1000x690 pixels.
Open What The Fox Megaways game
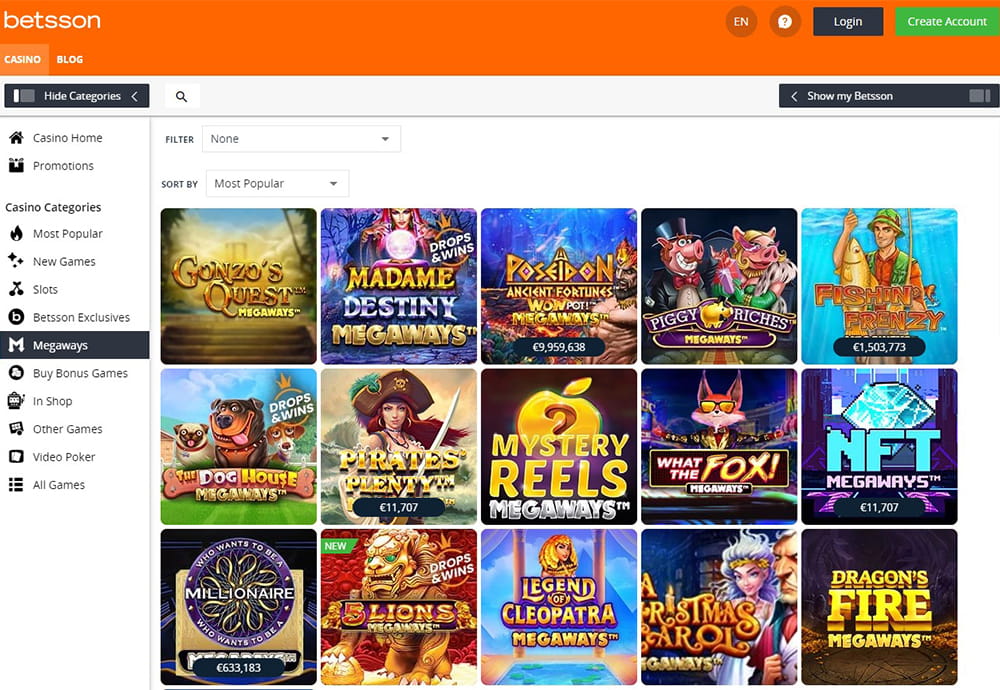click(x=719, y=446)
